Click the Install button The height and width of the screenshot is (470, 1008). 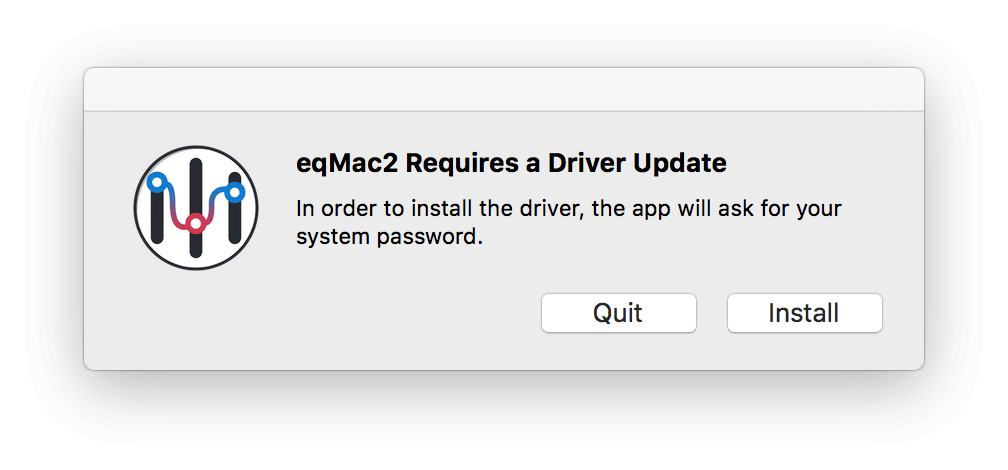tap(804, 313)
